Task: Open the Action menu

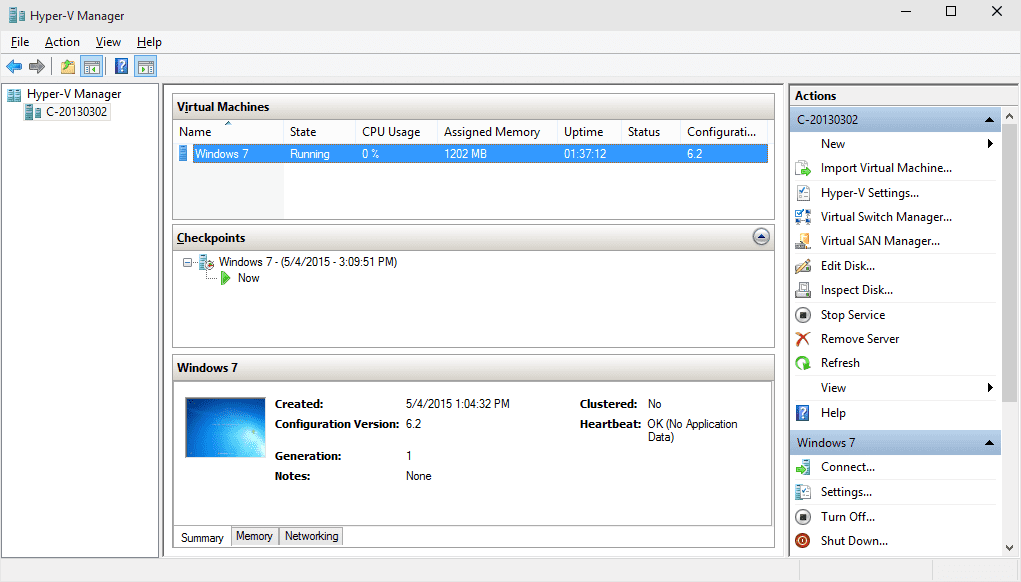Action: (62, 42)
